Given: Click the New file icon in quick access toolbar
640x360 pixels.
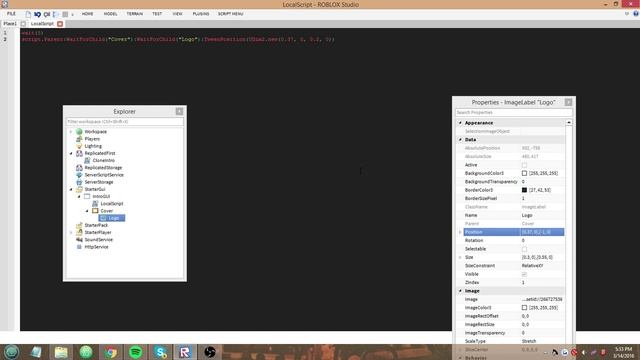Looking at the screenshot, I should point(28,14).
